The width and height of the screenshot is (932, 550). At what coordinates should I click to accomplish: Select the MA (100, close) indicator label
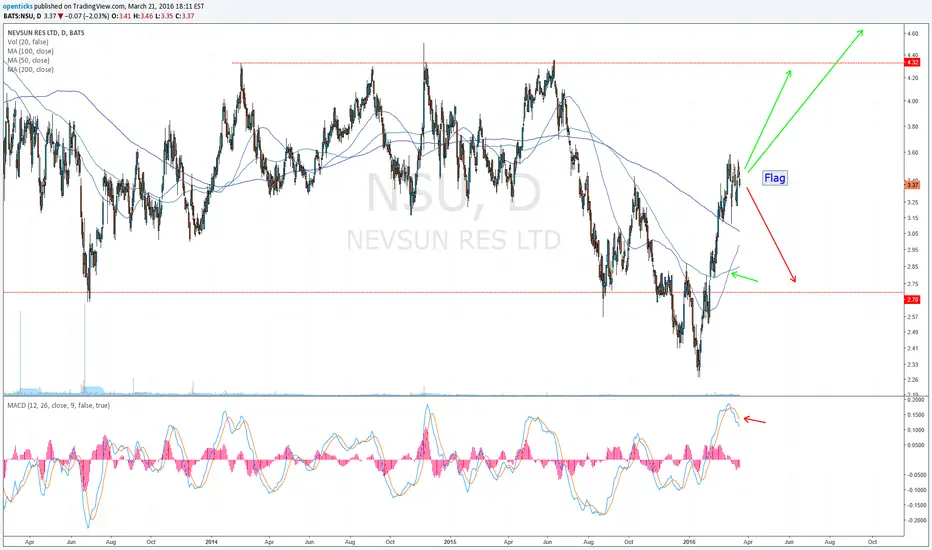pyautogui.click(x=30, y=51)
